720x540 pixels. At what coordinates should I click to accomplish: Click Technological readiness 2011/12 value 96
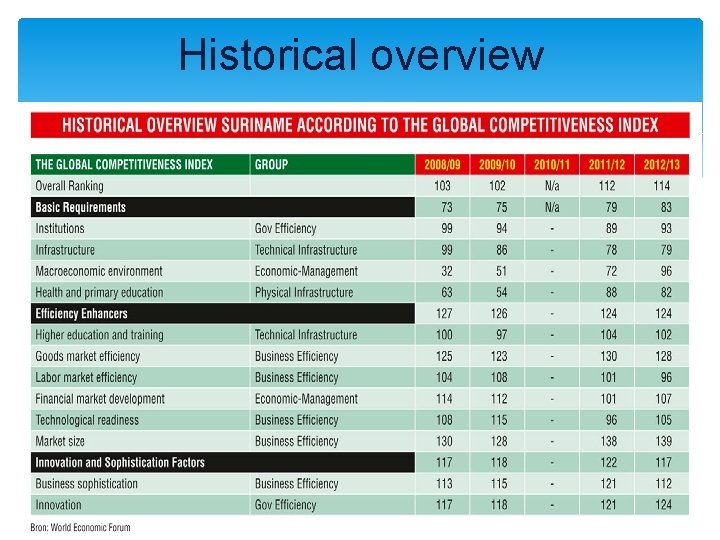pos(611,420)
